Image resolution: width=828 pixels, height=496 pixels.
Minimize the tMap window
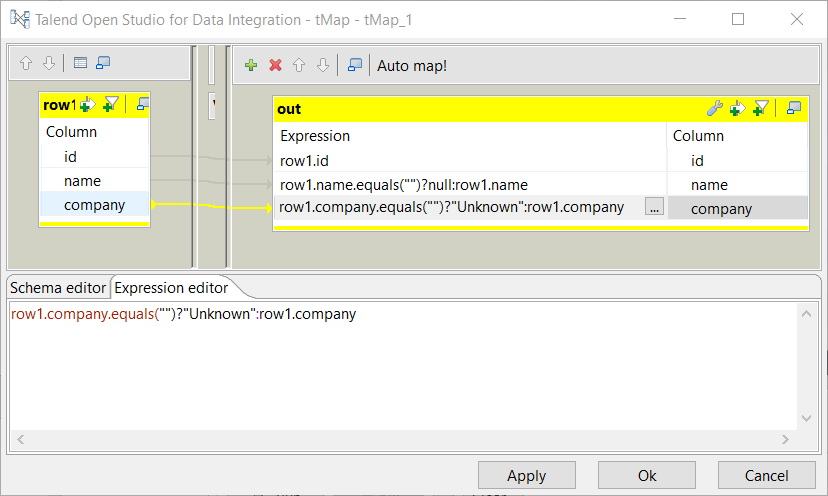[x=680, y=19]
